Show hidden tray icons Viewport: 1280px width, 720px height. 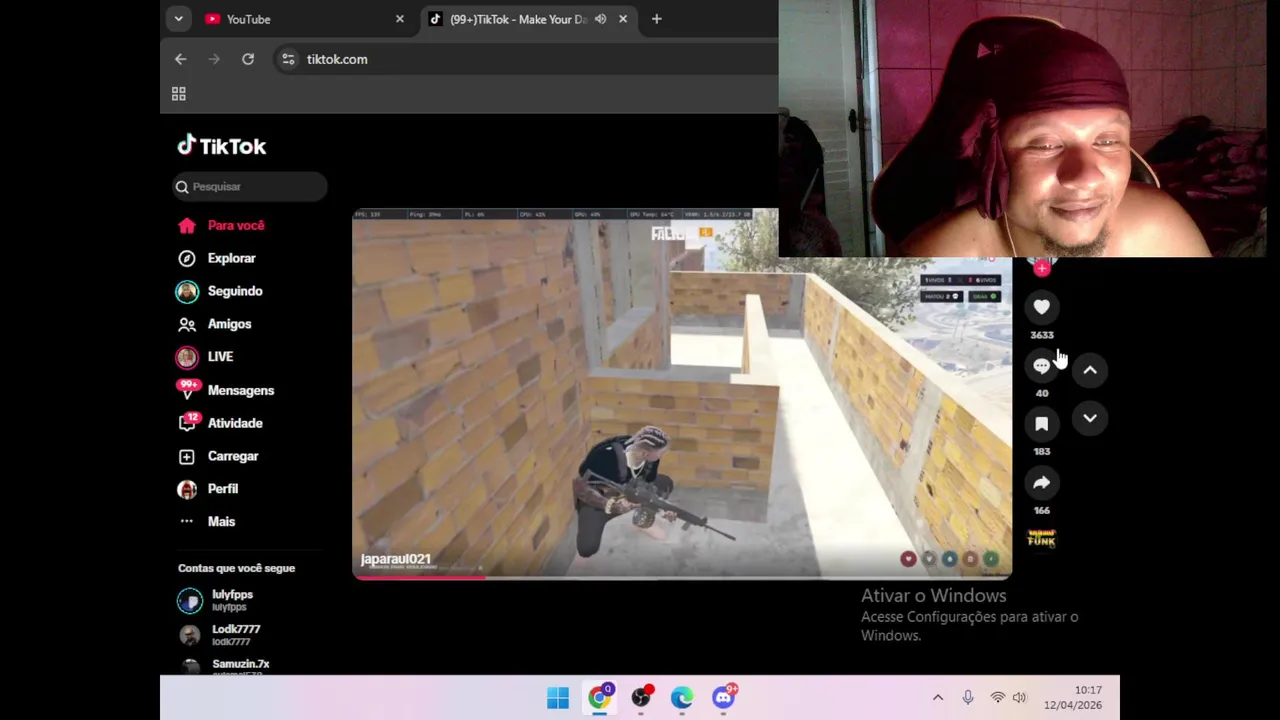(x=938, y=698)
